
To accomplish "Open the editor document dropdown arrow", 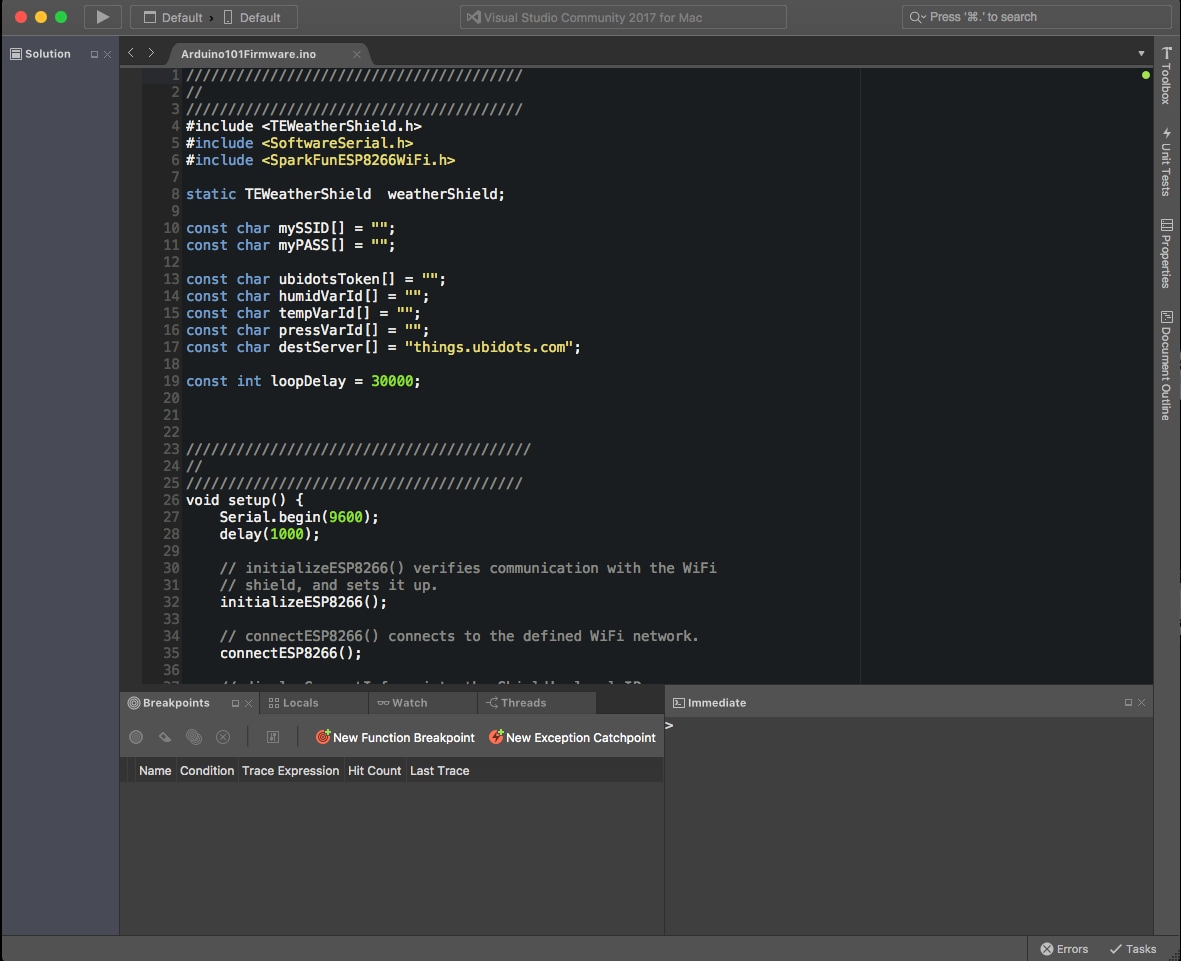I will [x=1140, y=52].
